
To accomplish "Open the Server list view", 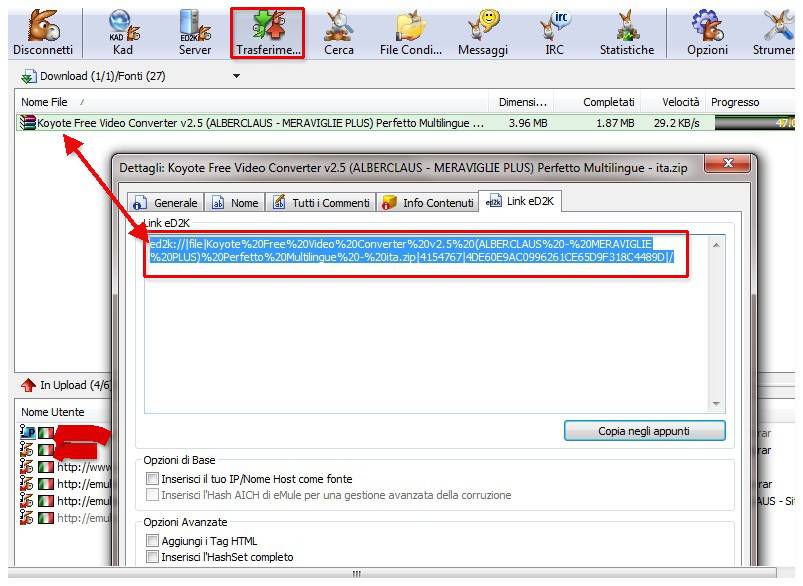I will [194, 30].
